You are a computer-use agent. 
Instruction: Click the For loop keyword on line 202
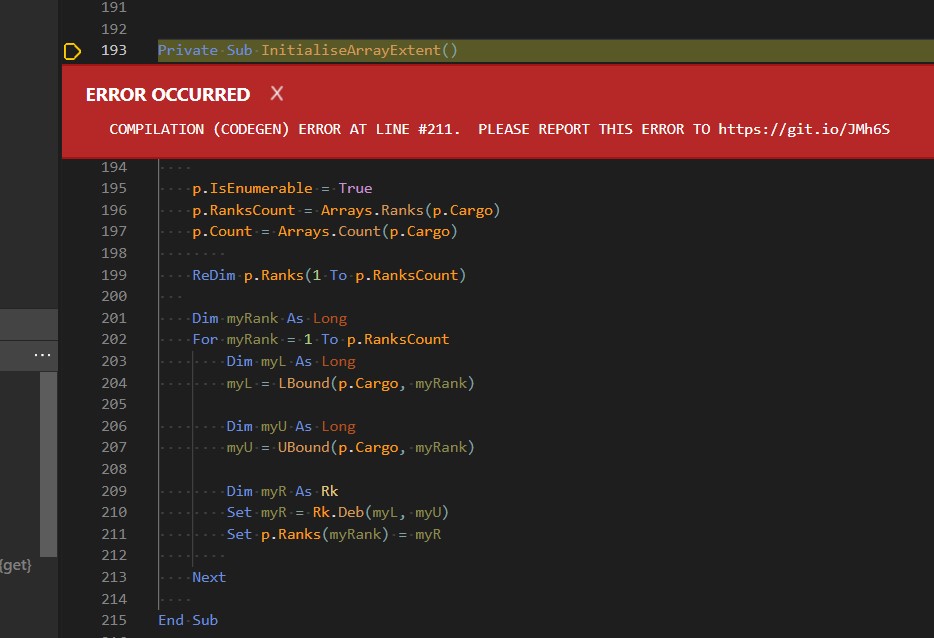click(x=204, y=339)
